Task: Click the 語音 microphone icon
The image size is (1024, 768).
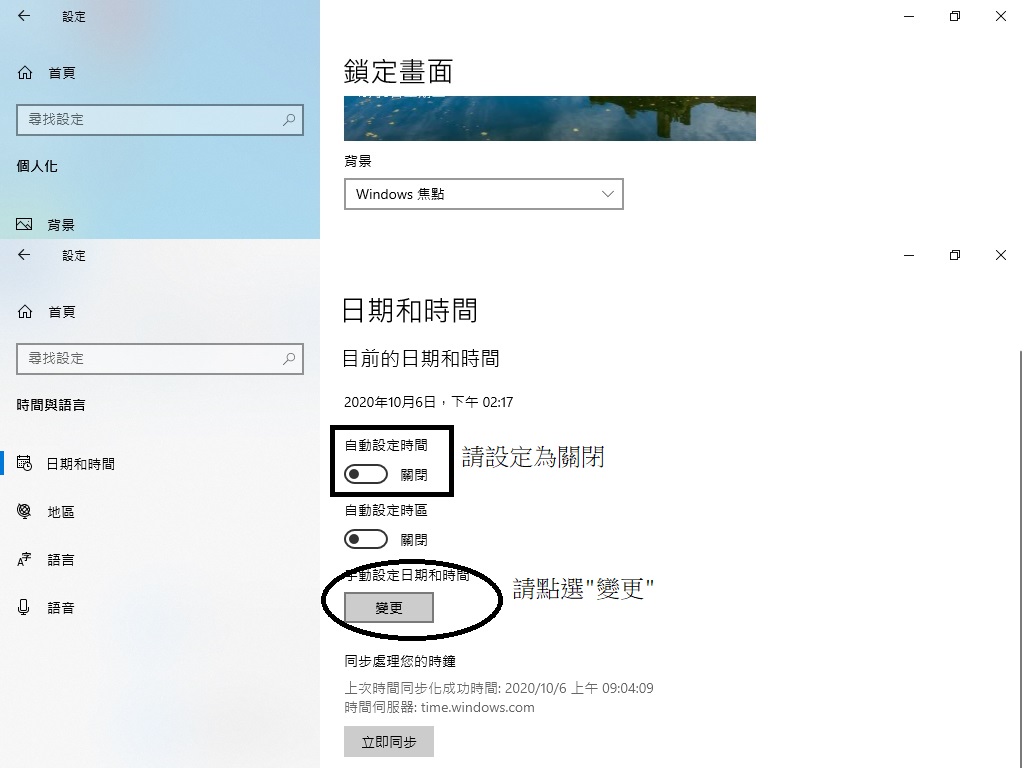Action: click(x=24, y=607)
